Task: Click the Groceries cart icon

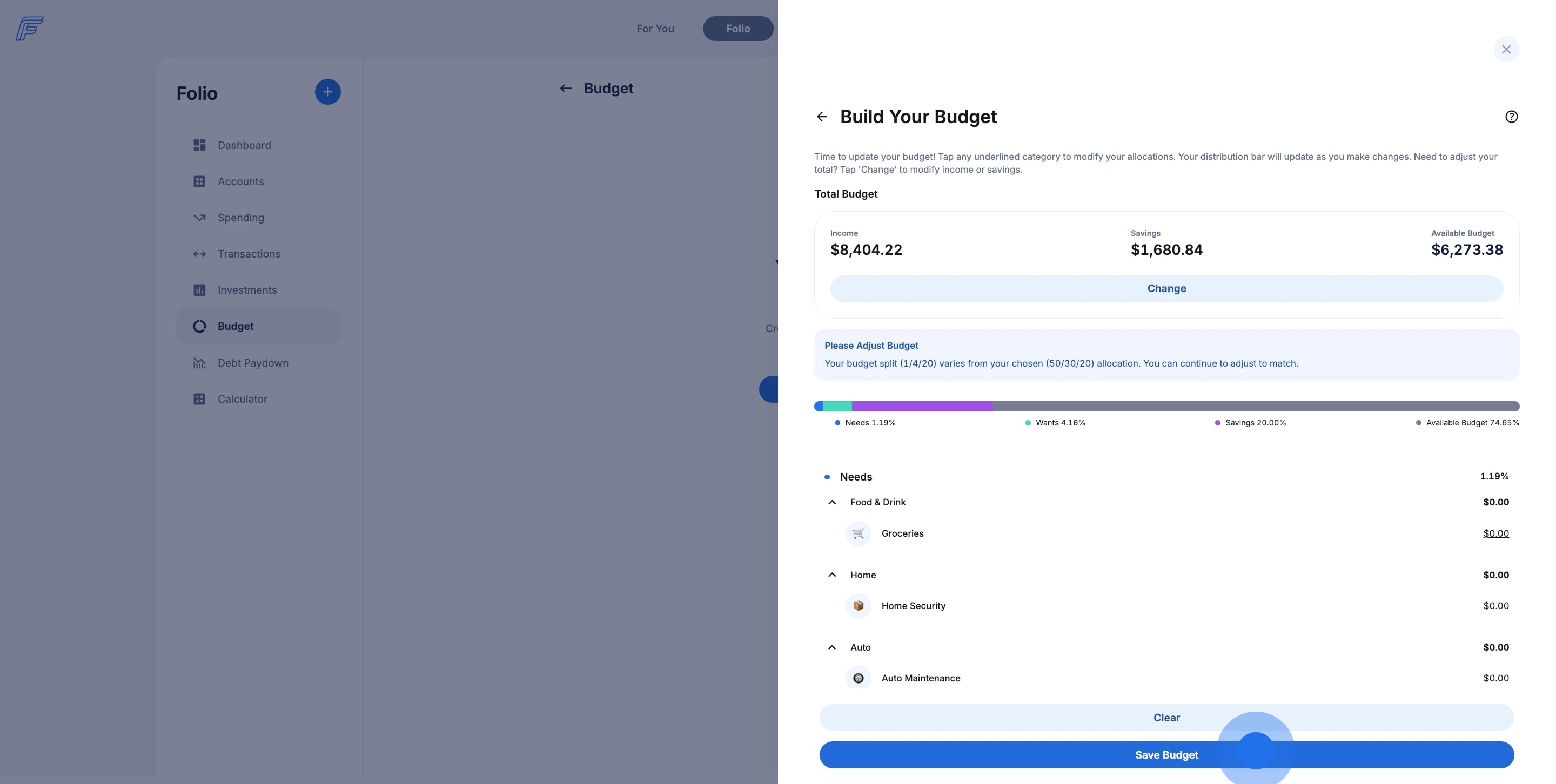Action: 858,533
